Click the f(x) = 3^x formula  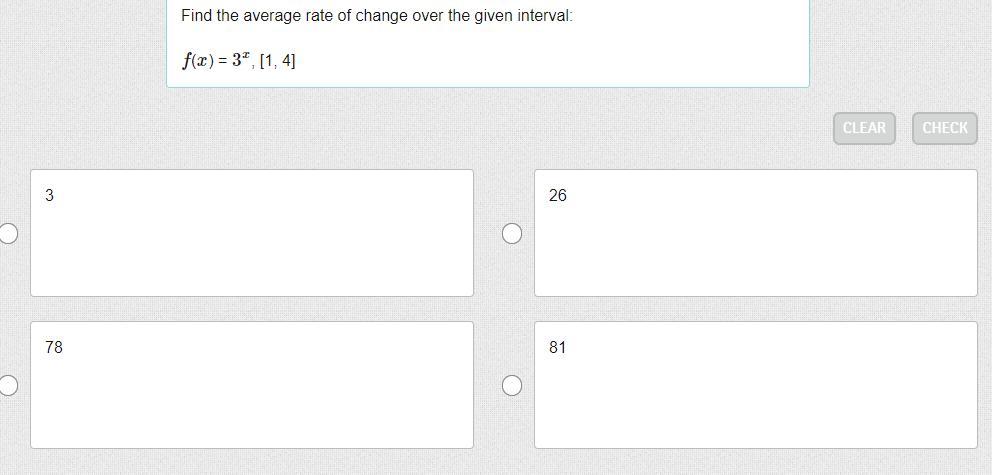[215, 60]
